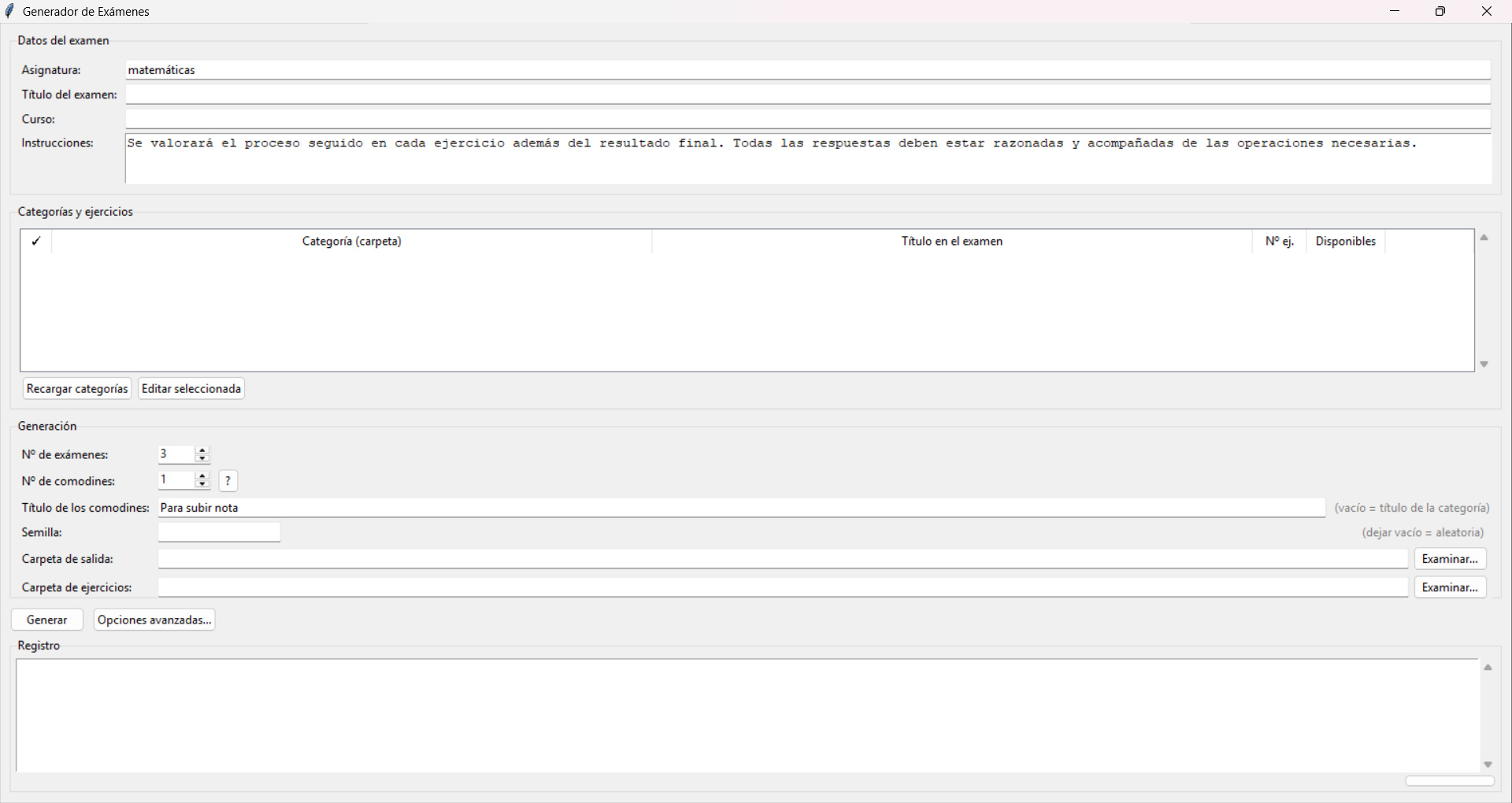1512x803 pixels.
Task: Browse with Examinar for Carpeta de salida
Action: 1451,559
